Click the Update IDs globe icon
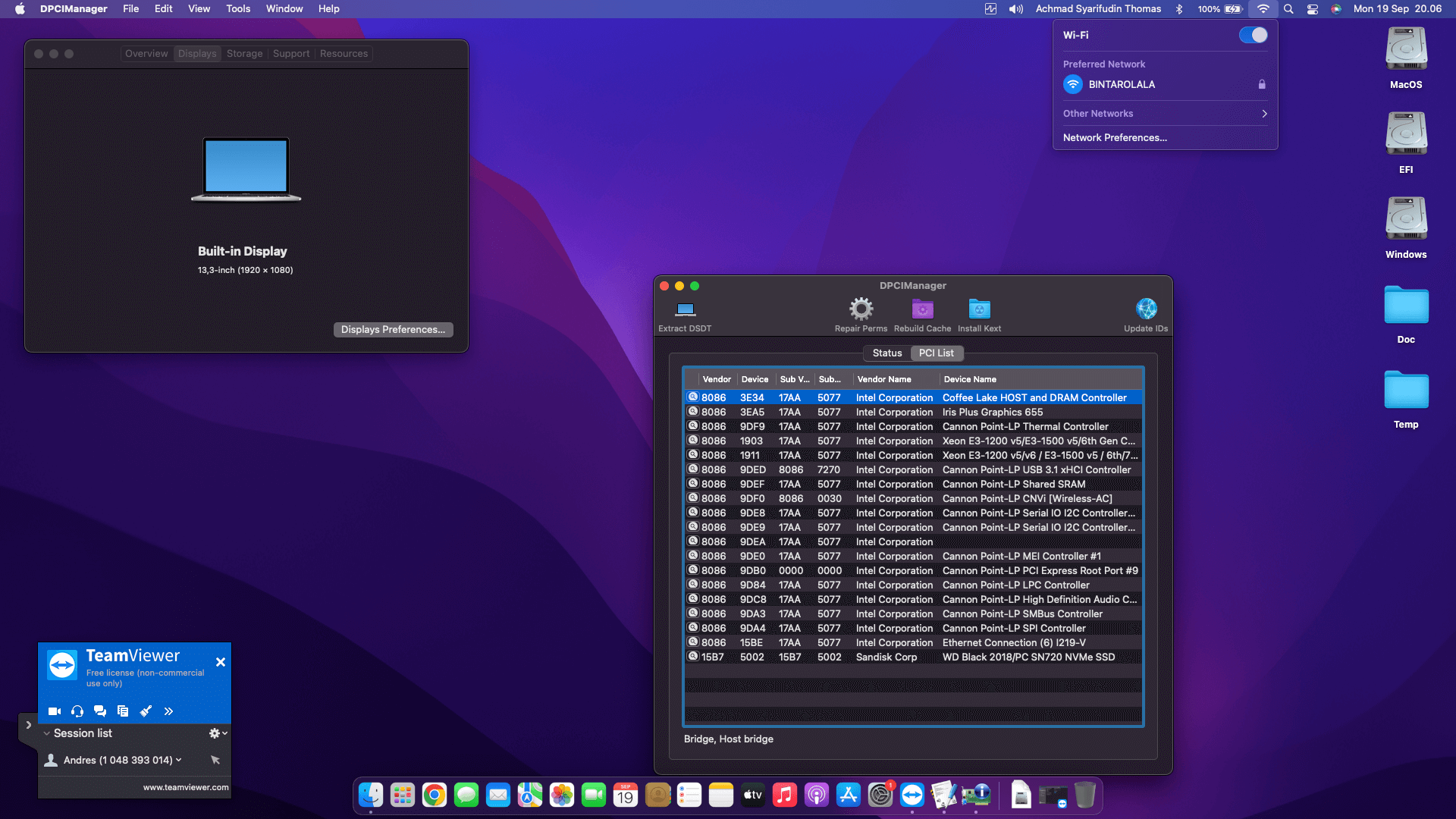The height and width of the screenshot is (819, 1456). coord(1146,309)
